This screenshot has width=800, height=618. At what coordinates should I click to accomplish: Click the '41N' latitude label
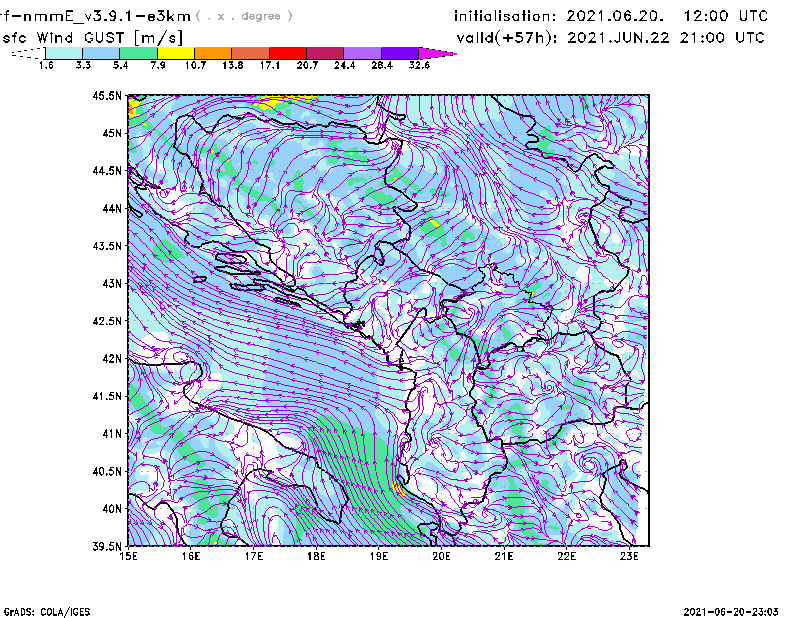point(112,434)
